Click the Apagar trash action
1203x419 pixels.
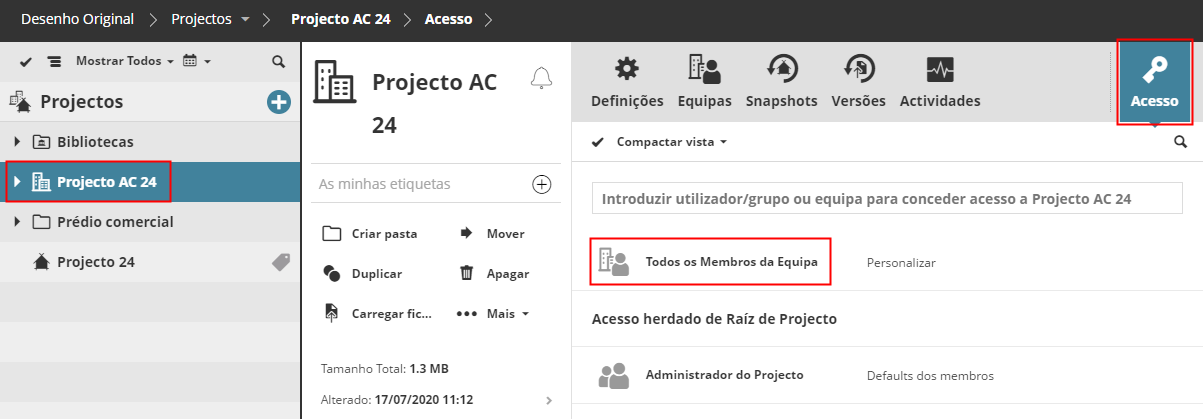(494, 273)
